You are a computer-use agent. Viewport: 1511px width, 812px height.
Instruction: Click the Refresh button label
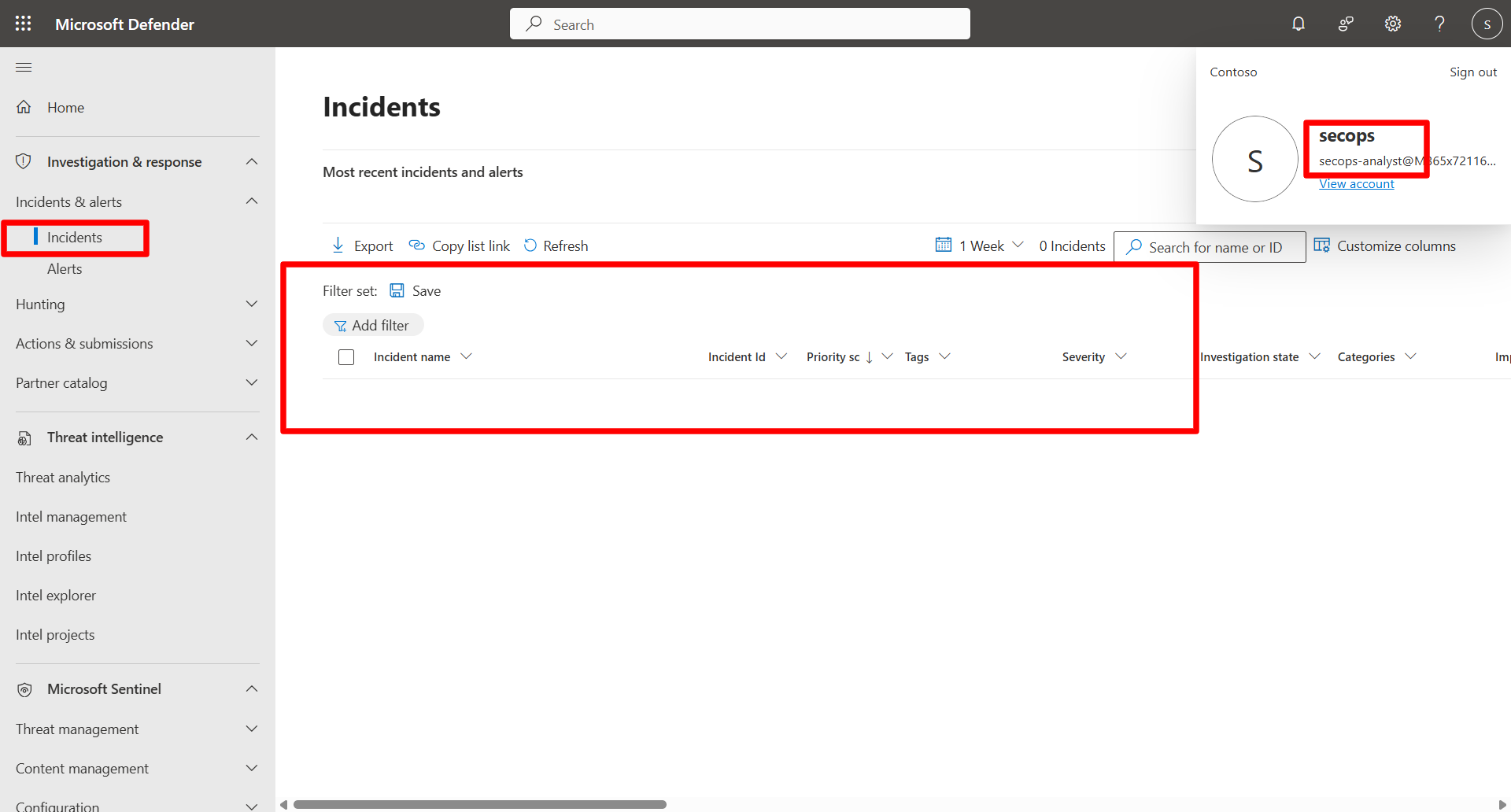[566, 246]
